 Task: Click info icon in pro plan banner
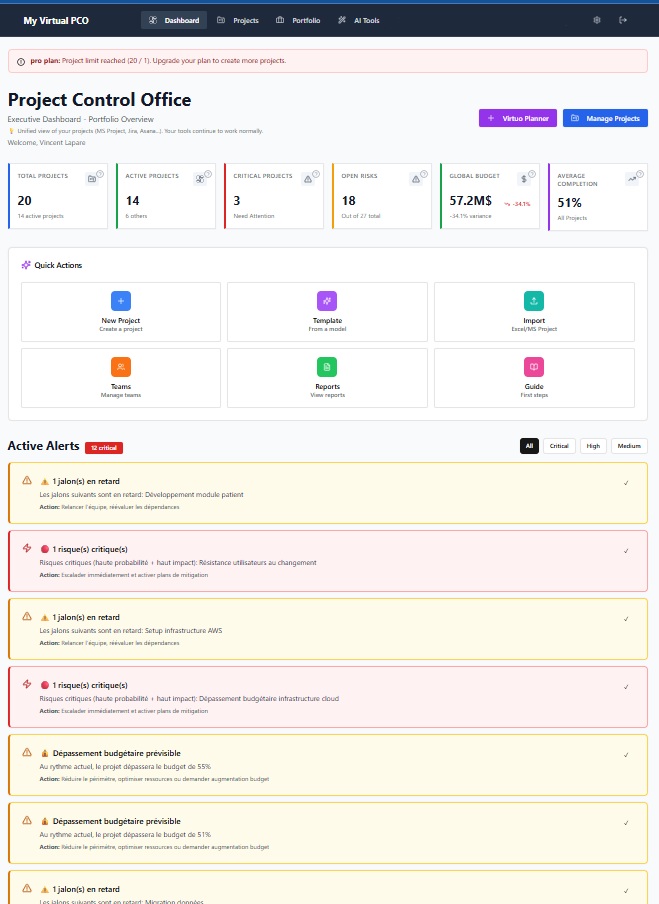(x=21, y=62)
